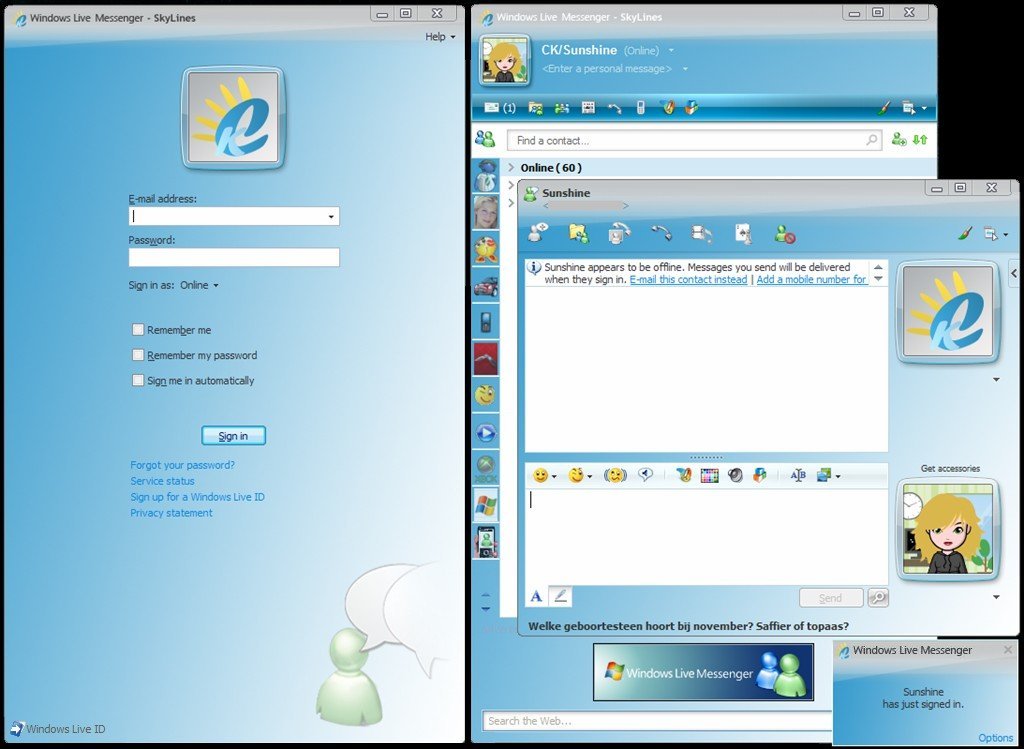This screenshot has width=1024, height=749.
Task: Click the groups icon in contact list toolbar
Action: coord(562,108)
